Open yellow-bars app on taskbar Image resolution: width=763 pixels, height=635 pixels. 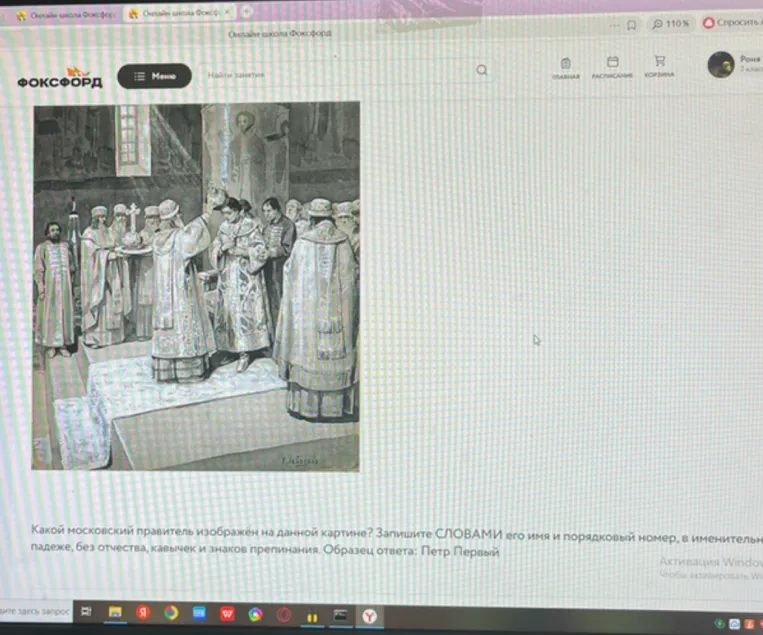tap(312, 617)
